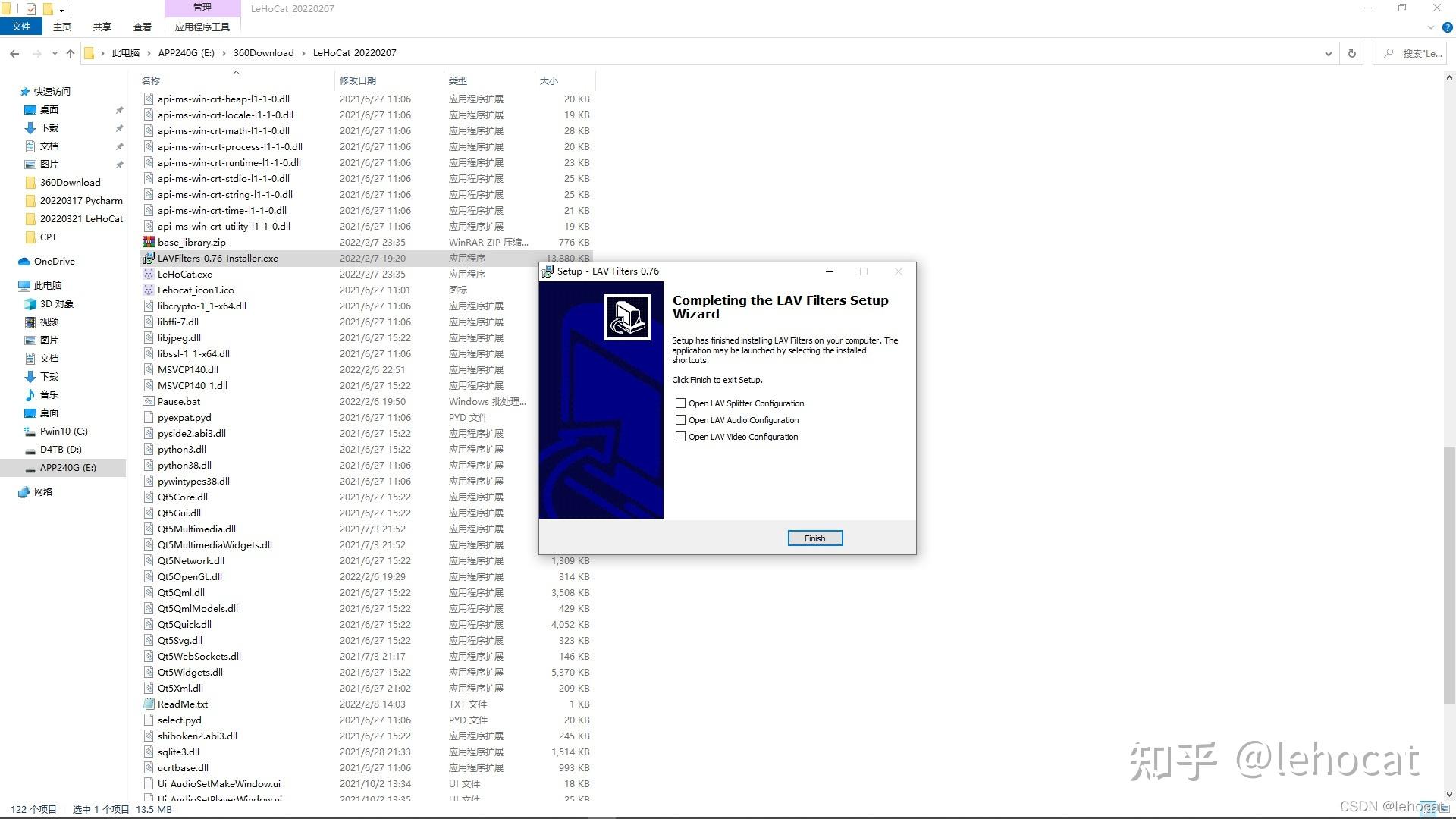Expand the ribbon chevron
The height and width of the screenshot is (819, 1456).
pyautogui.click(x=1431, y=27)
